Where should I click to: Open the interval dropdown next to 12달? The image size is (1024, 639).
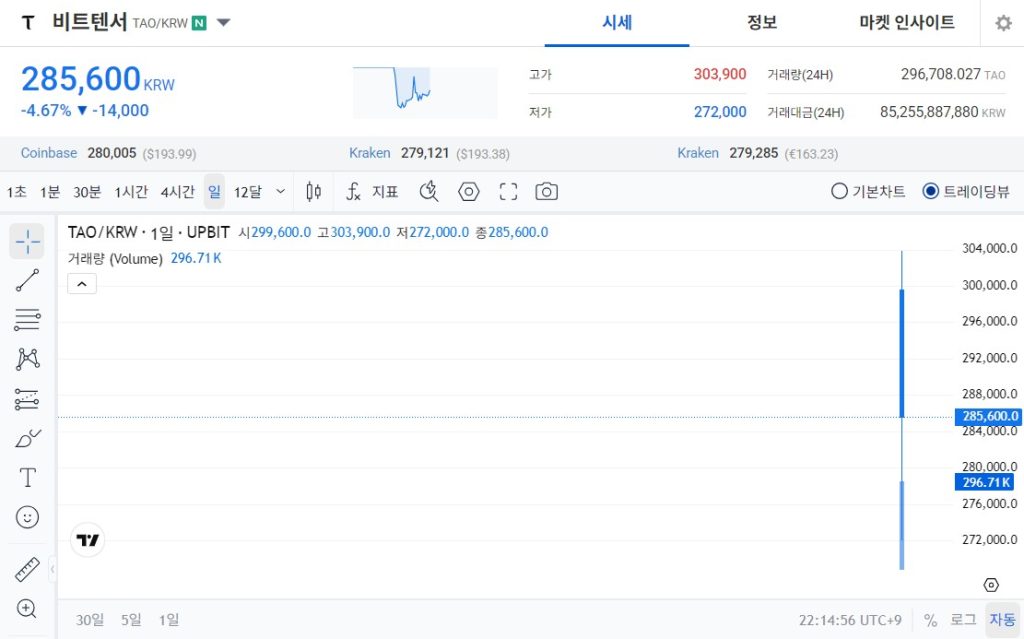(x=280, y=191)
